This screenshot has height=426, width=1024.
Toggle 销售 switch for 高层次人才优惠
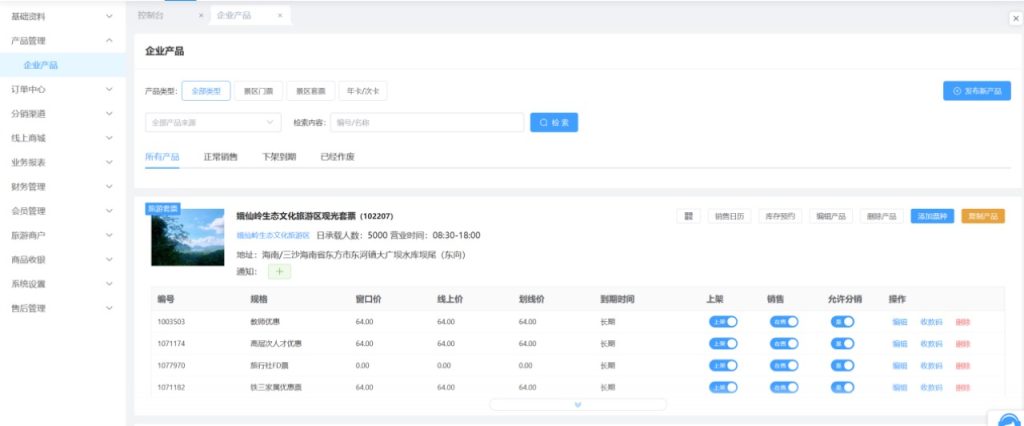[784, 344]
